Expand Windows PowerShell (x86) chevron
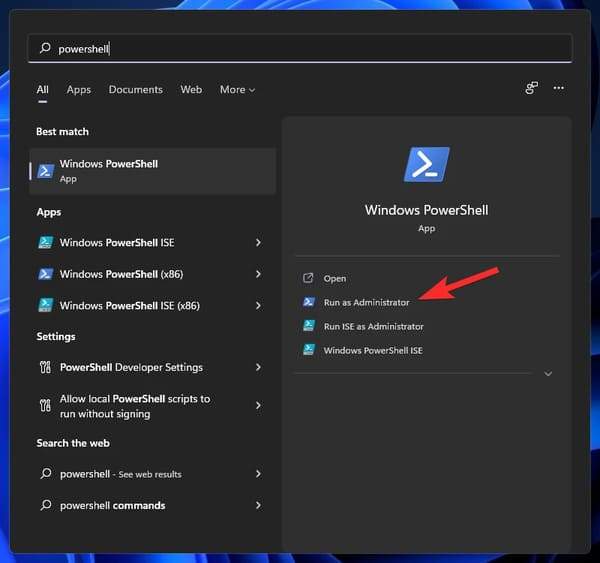Screen dimensions: 600x563 click(x=258, y=274)
